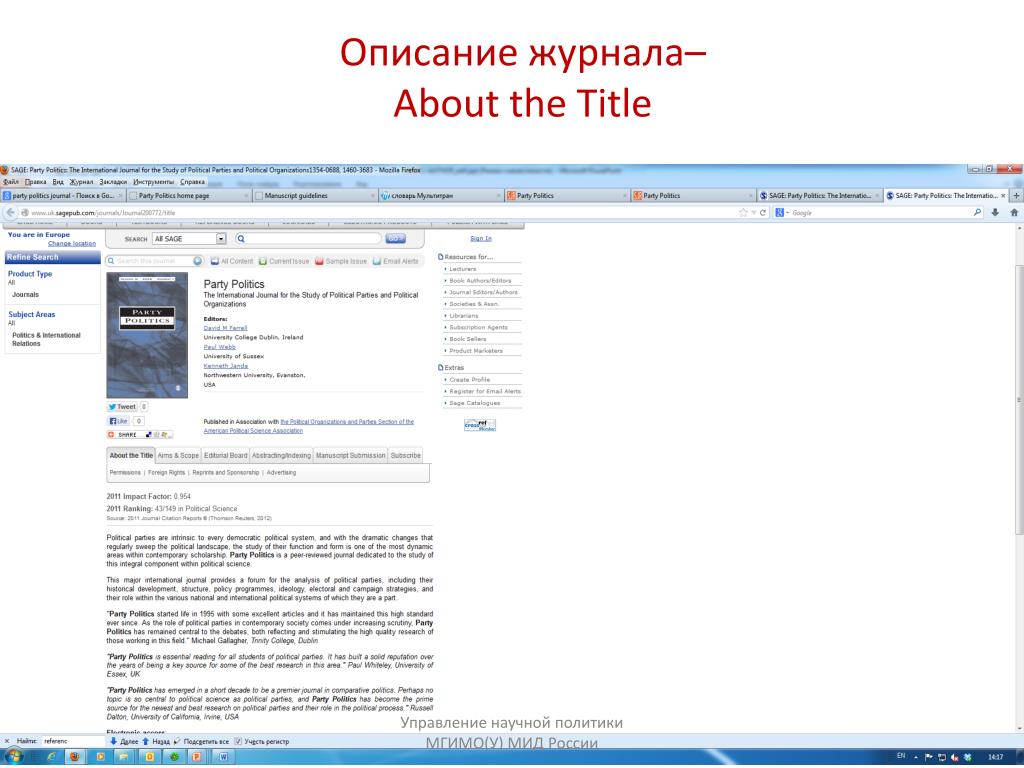Select the Subscribe tab
1024x768 pixels.
[406, 456]
